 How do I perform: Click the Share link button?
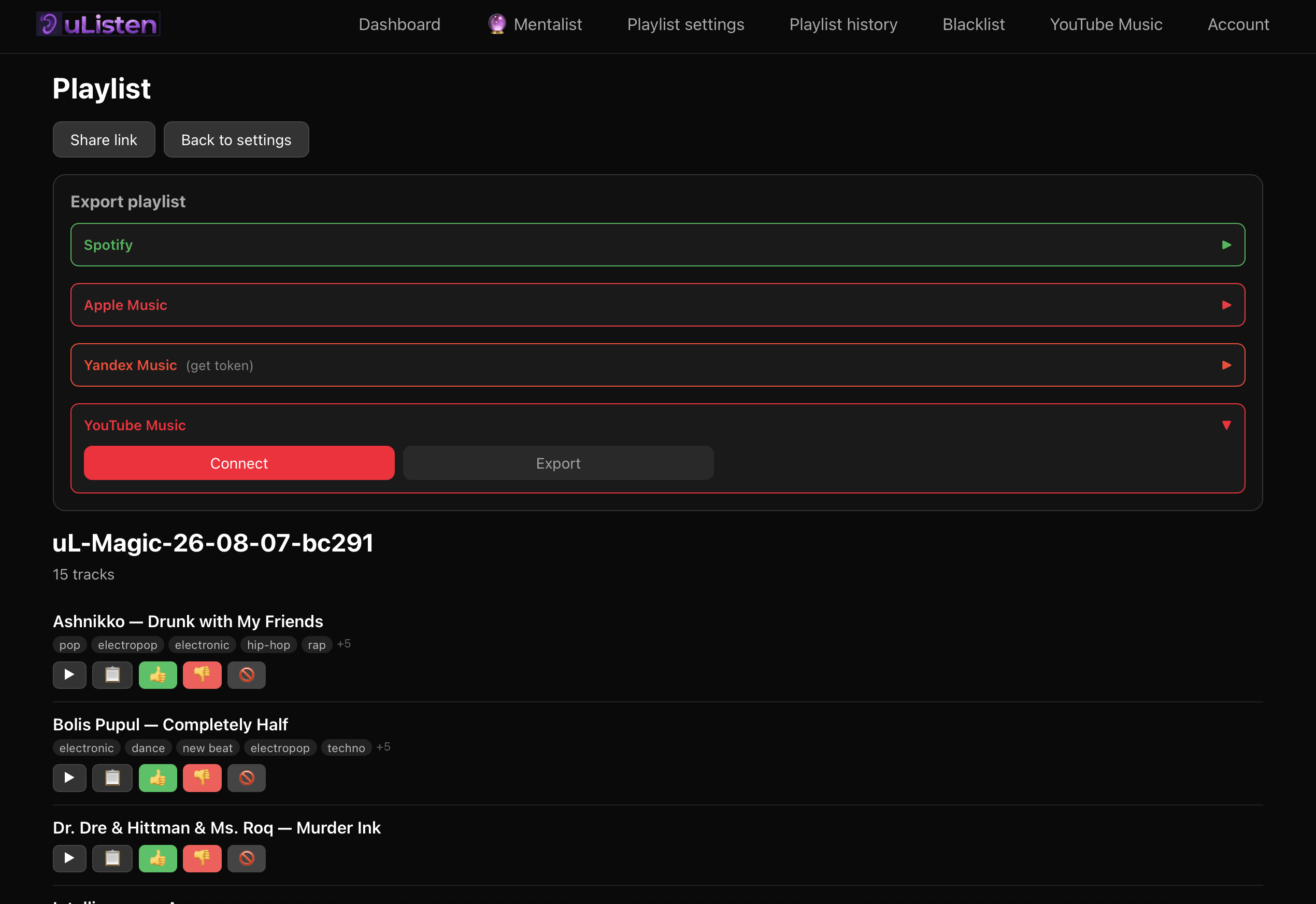(104, 139)
